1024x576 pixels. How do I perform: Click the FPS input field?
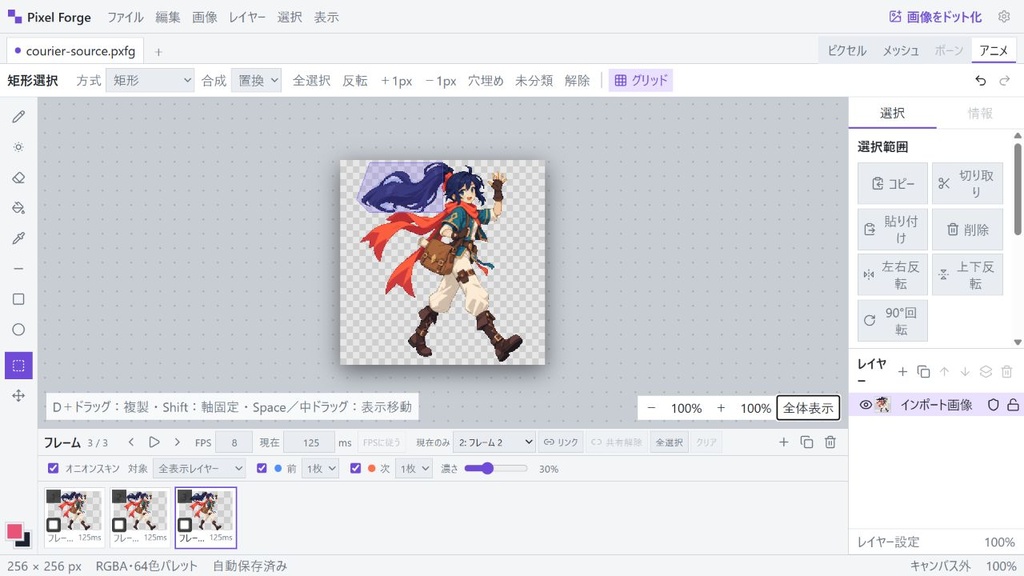click(x=234, y=442)
